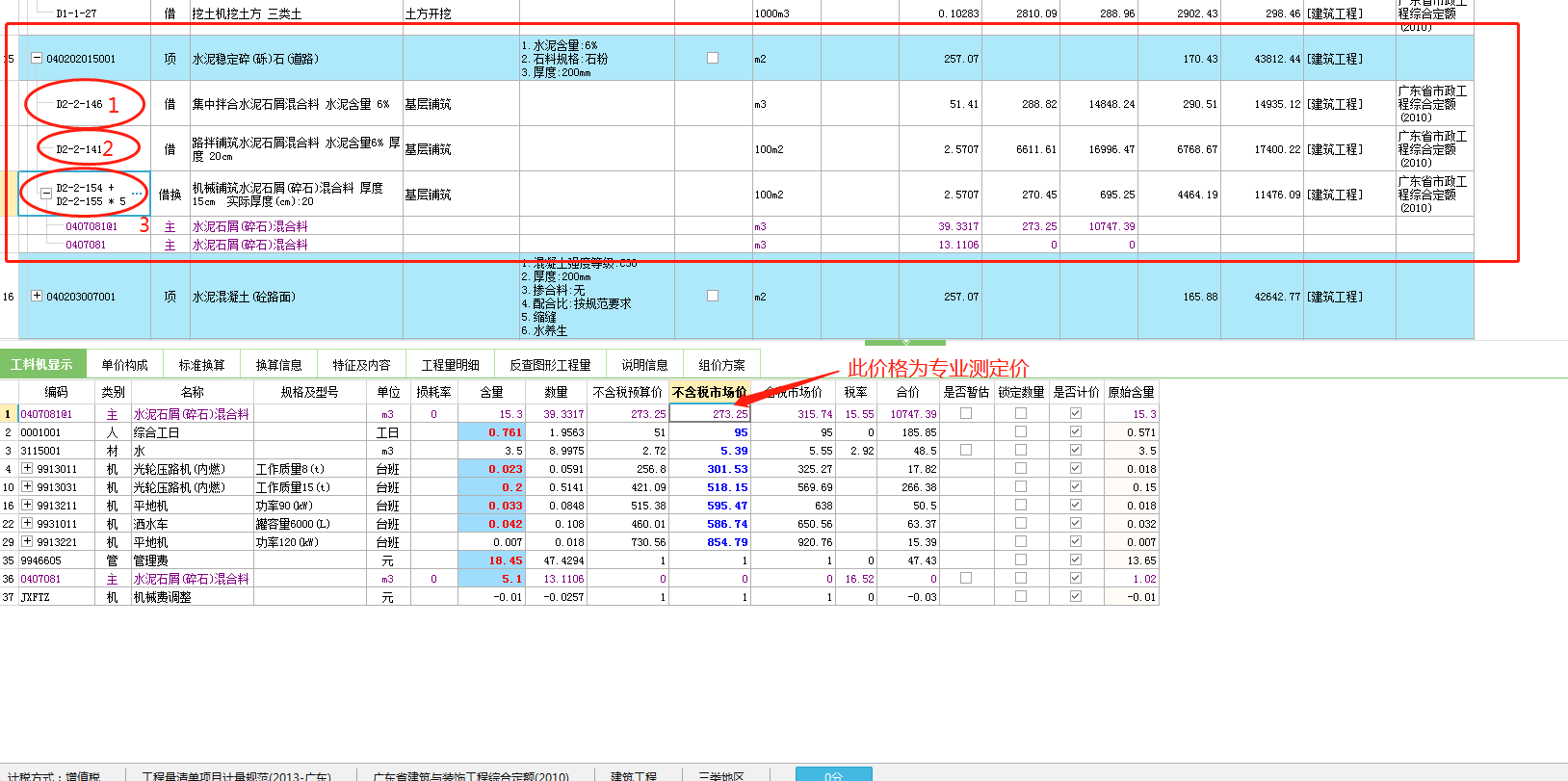
Task: Select the sub-material row 0407081 in upper table
Action: point(86,245)
